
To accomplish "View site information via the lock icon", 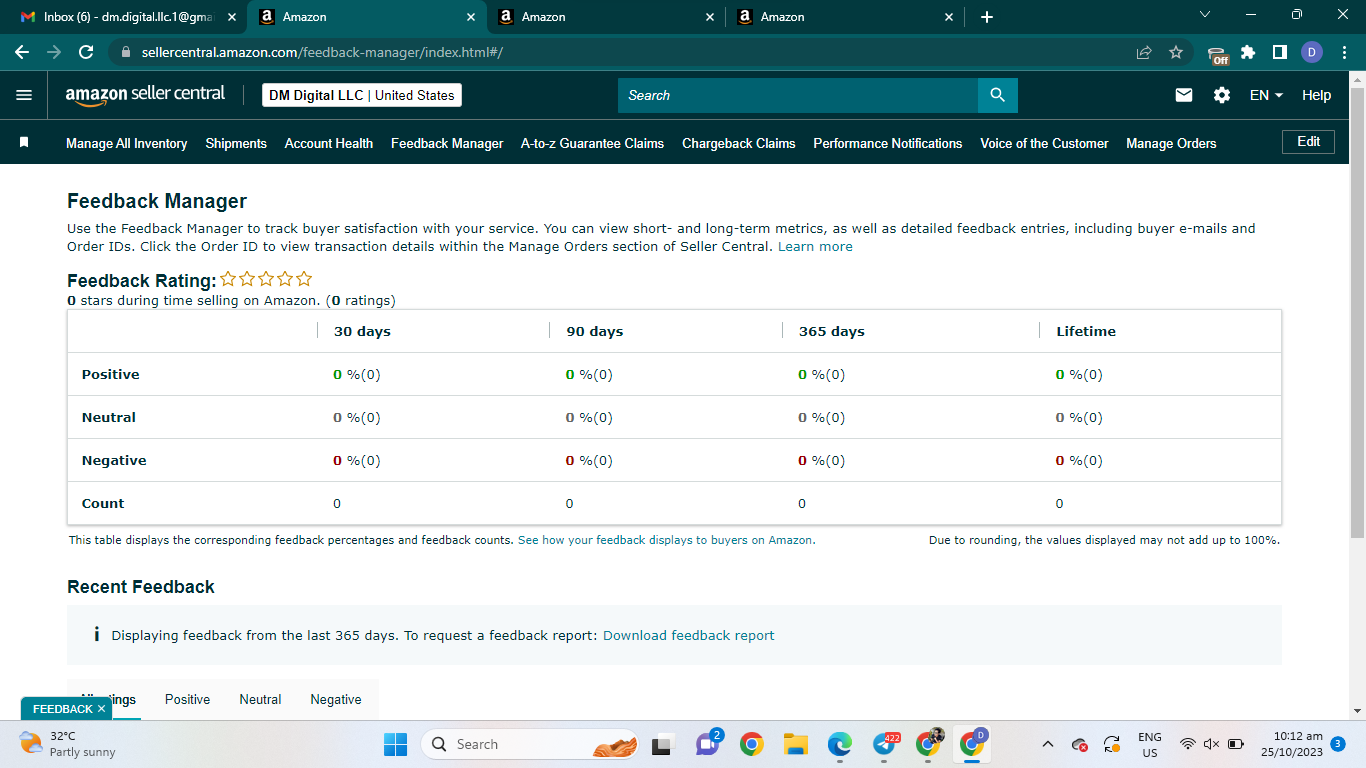I will (x=125, y=52).
